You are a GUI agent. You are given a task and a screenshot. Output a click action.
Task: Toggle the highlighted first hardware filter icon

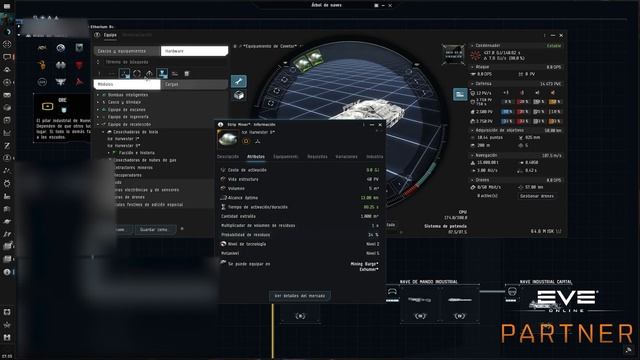pos(124,74)
